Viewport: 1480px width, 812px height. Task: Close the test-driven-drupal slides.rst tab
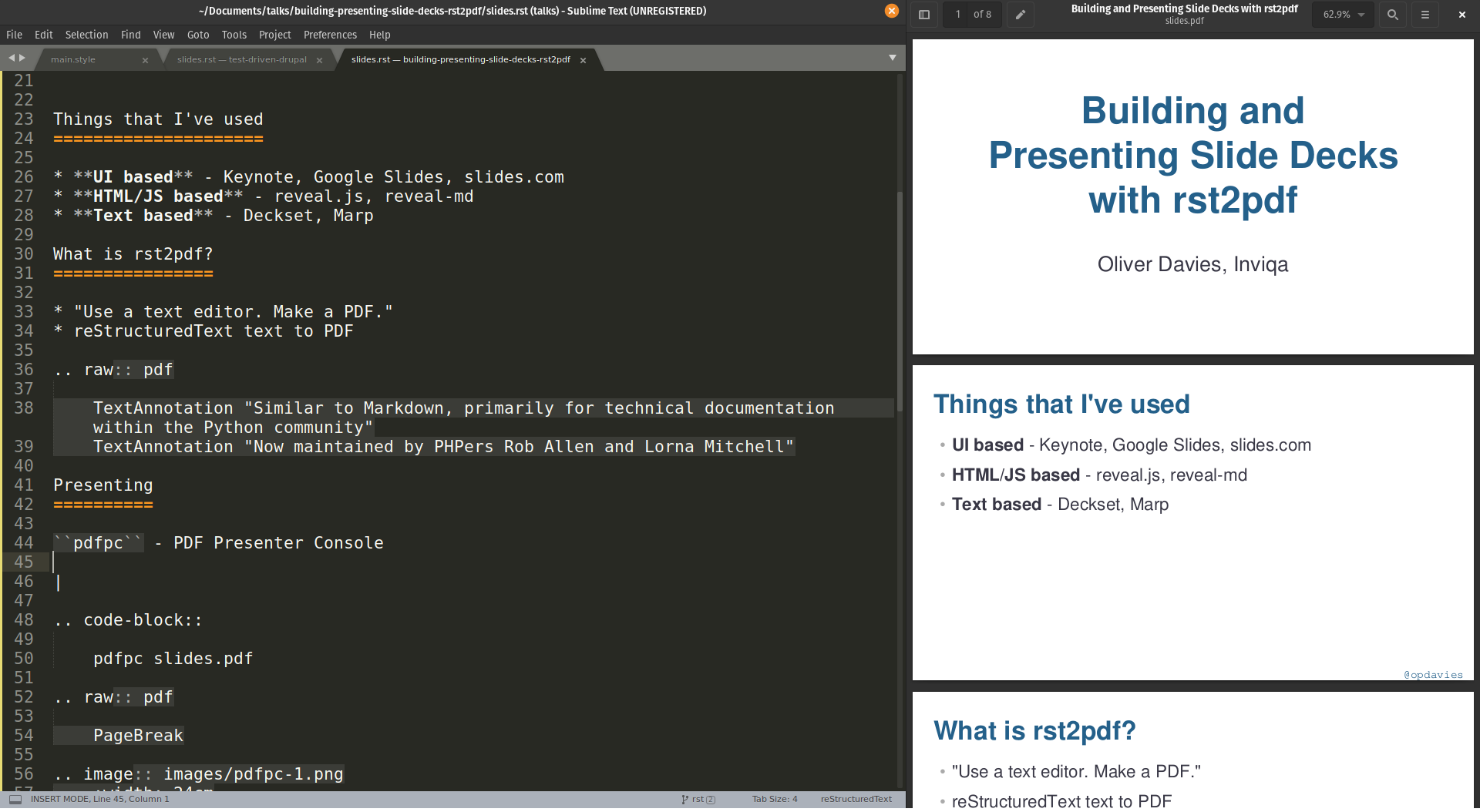pyautogui.click(x=319, y=60)
